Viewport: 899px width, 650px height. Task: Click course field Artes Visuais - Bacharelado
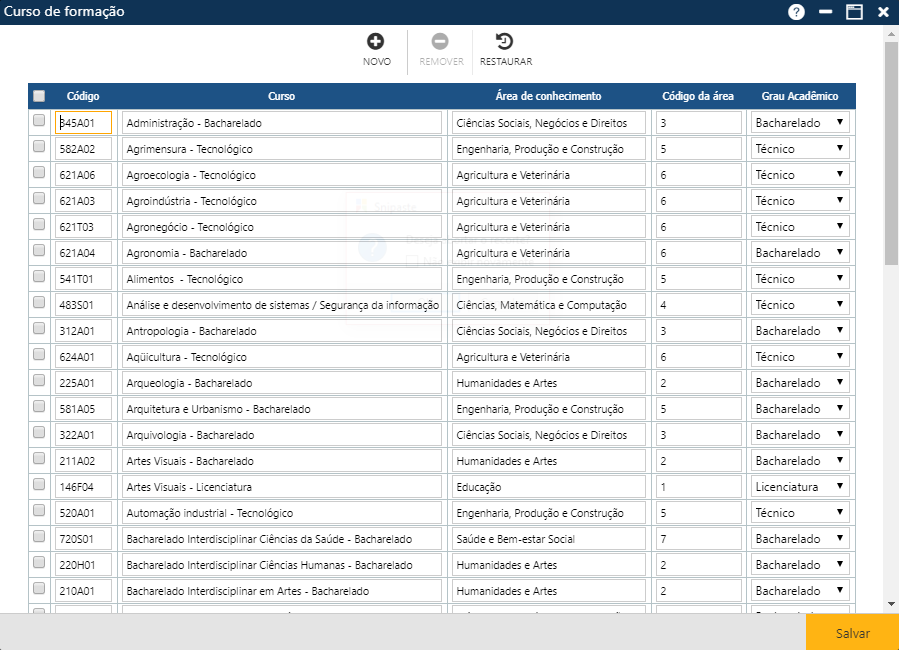pos(282,461)
